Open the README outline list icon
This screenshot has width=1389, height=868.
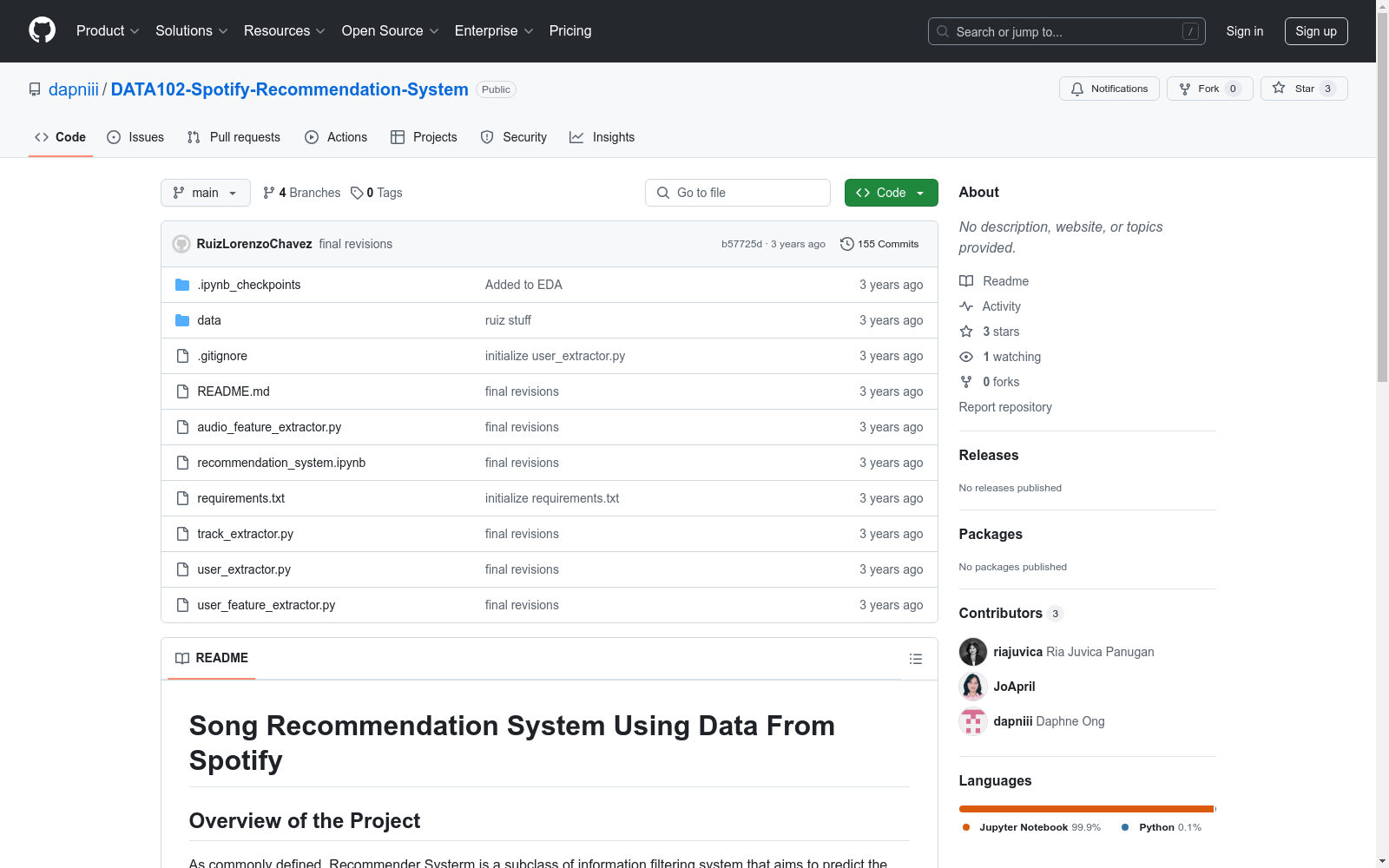915,659
